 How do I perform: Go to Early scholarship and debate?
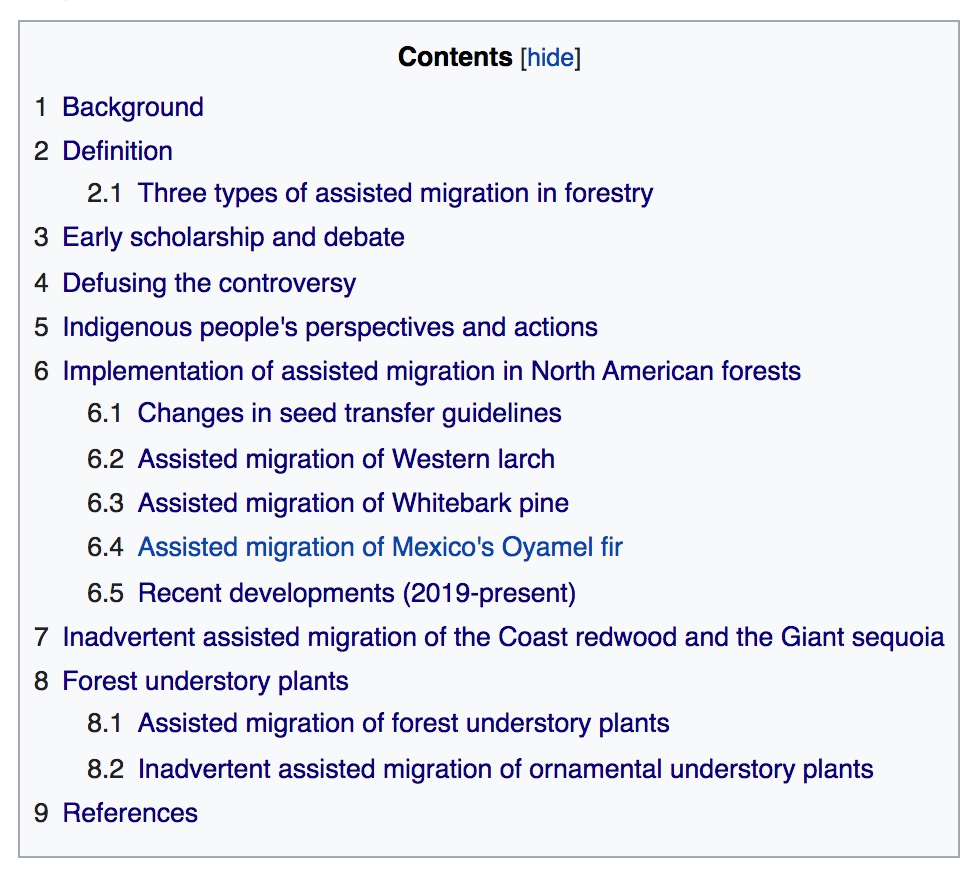click(233, 238)
